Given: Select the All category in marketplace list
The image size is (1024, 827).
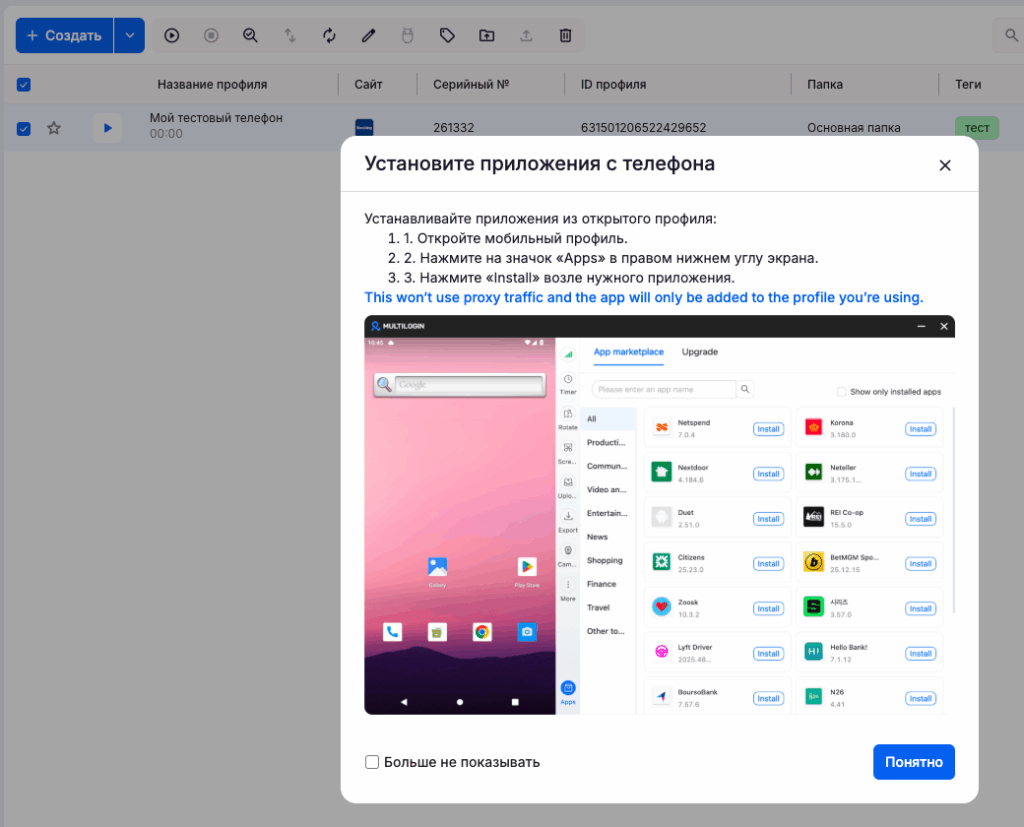Looking at the screenshot, I should (x=607, y=419).
